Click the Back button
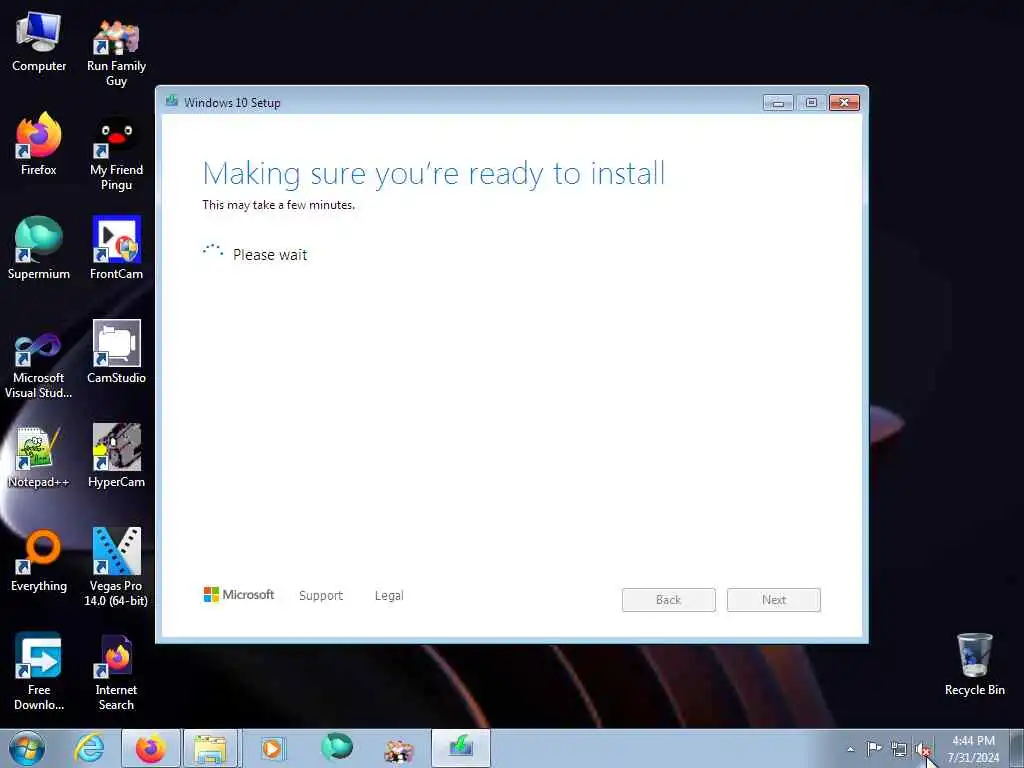This screenshot has height=768, width=1024. [669, 600]
